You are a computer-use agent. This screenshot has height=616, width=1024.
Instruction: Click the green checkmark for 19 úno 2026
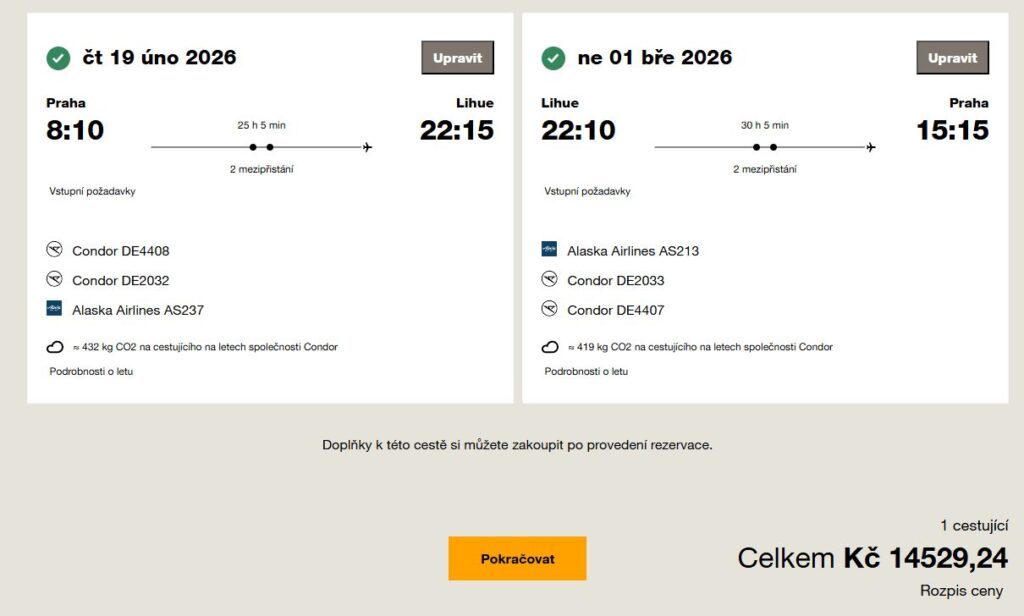coord(58,58)
